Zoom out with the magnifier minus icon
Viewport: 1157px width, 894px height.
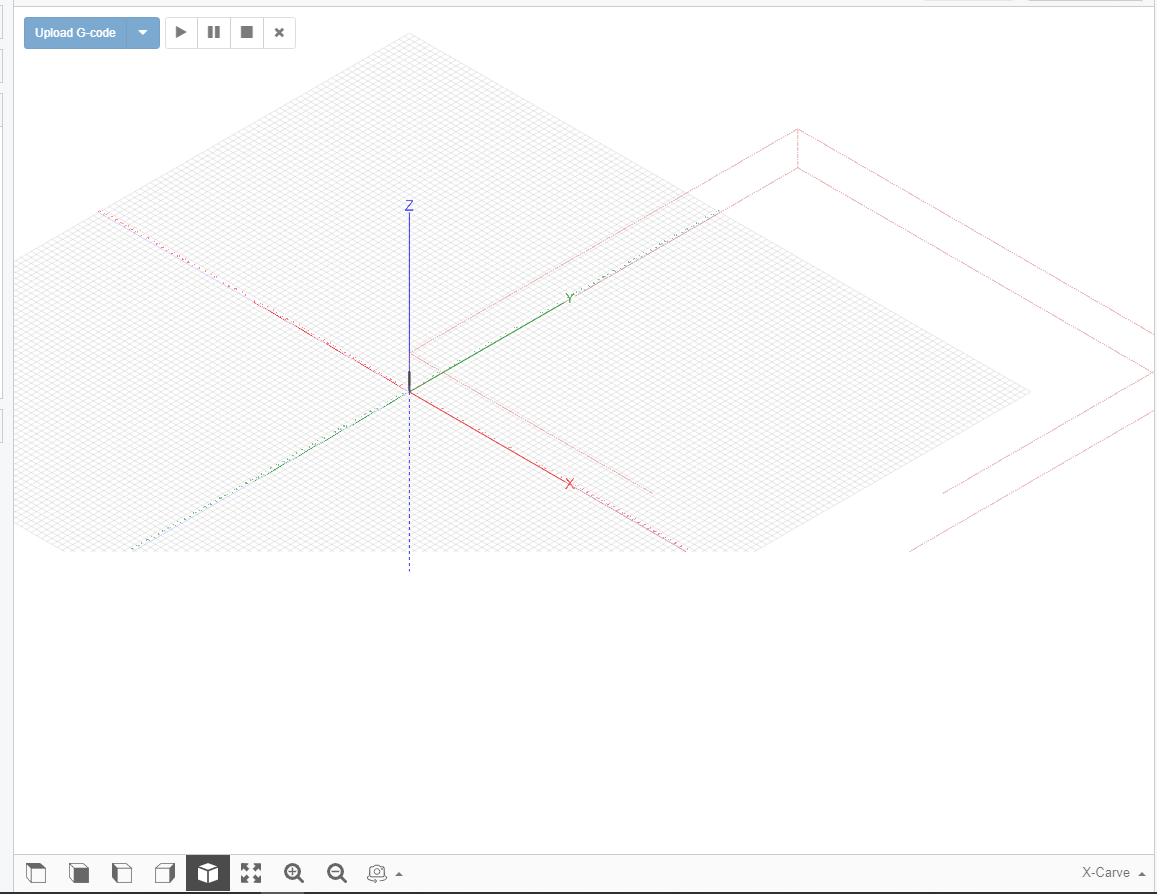[x=336, y=873]
